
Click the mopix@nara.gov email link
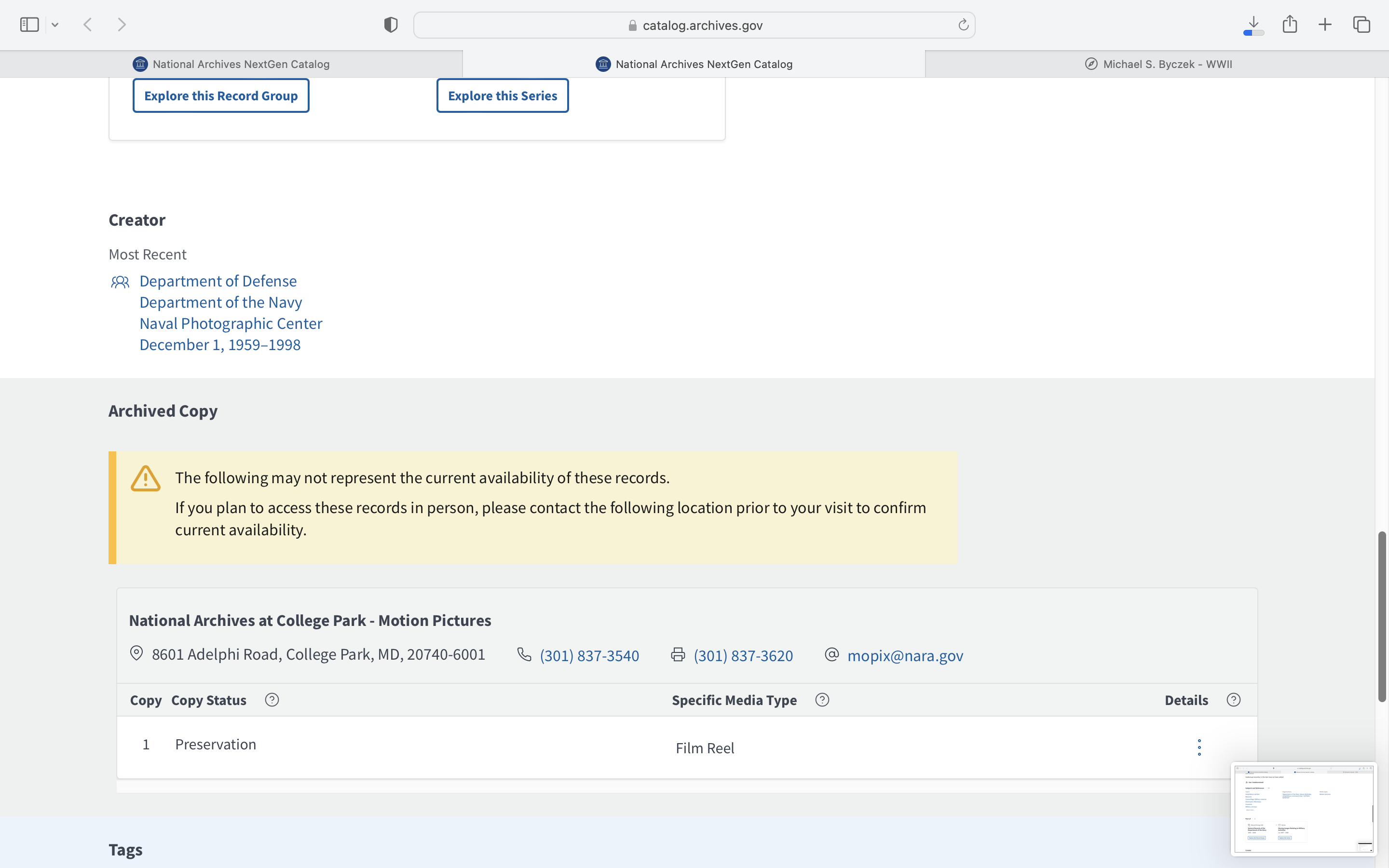[905, 656]
